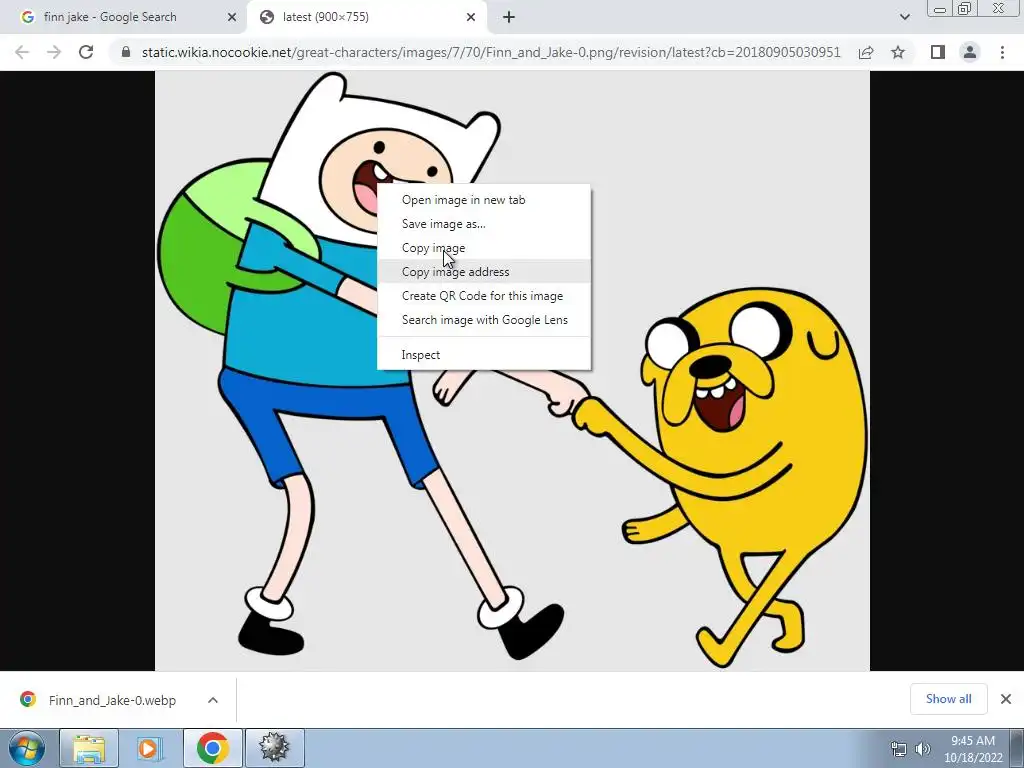This screenshot has width=1024, height=768.
Task: Choose 'Save image as...' from context menu
Action: (484, 224)
